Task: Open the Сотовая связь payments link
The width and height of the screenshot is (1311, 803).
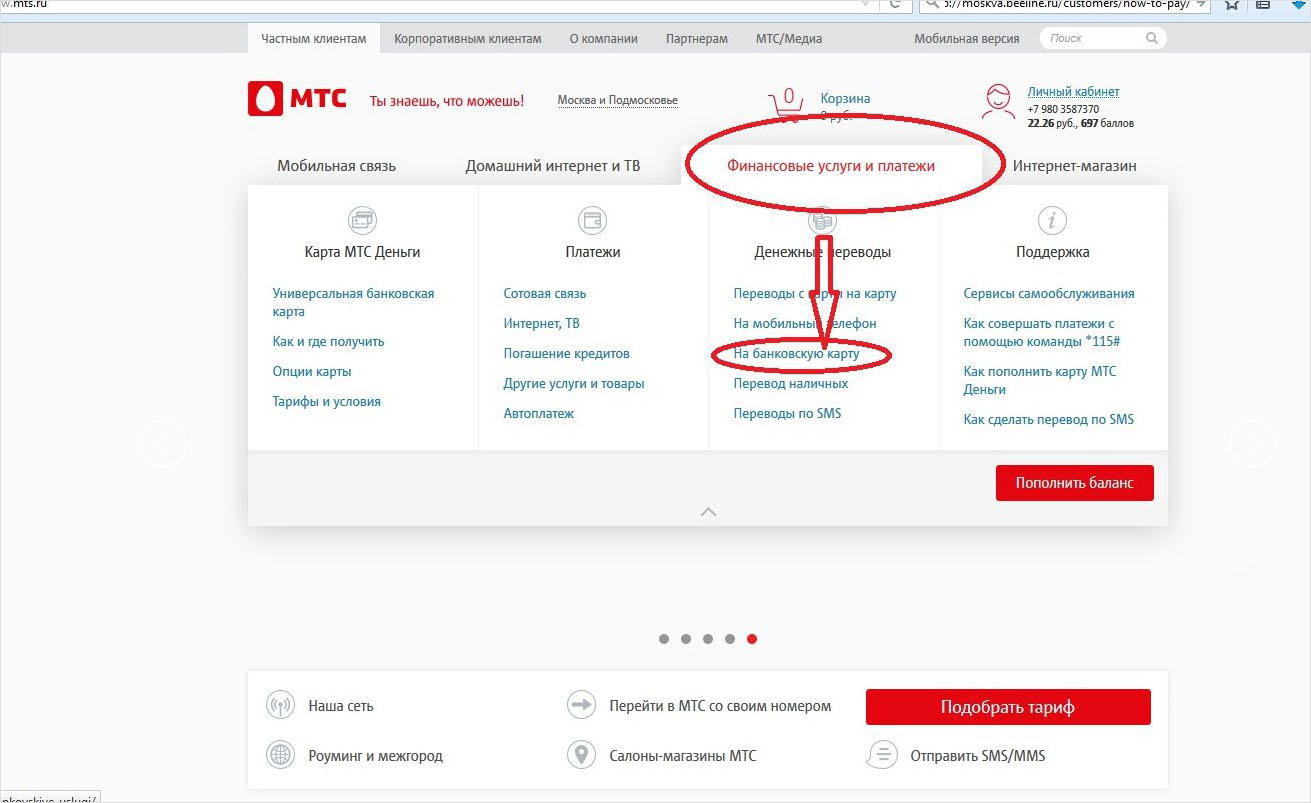Action: tap(545, 294)
